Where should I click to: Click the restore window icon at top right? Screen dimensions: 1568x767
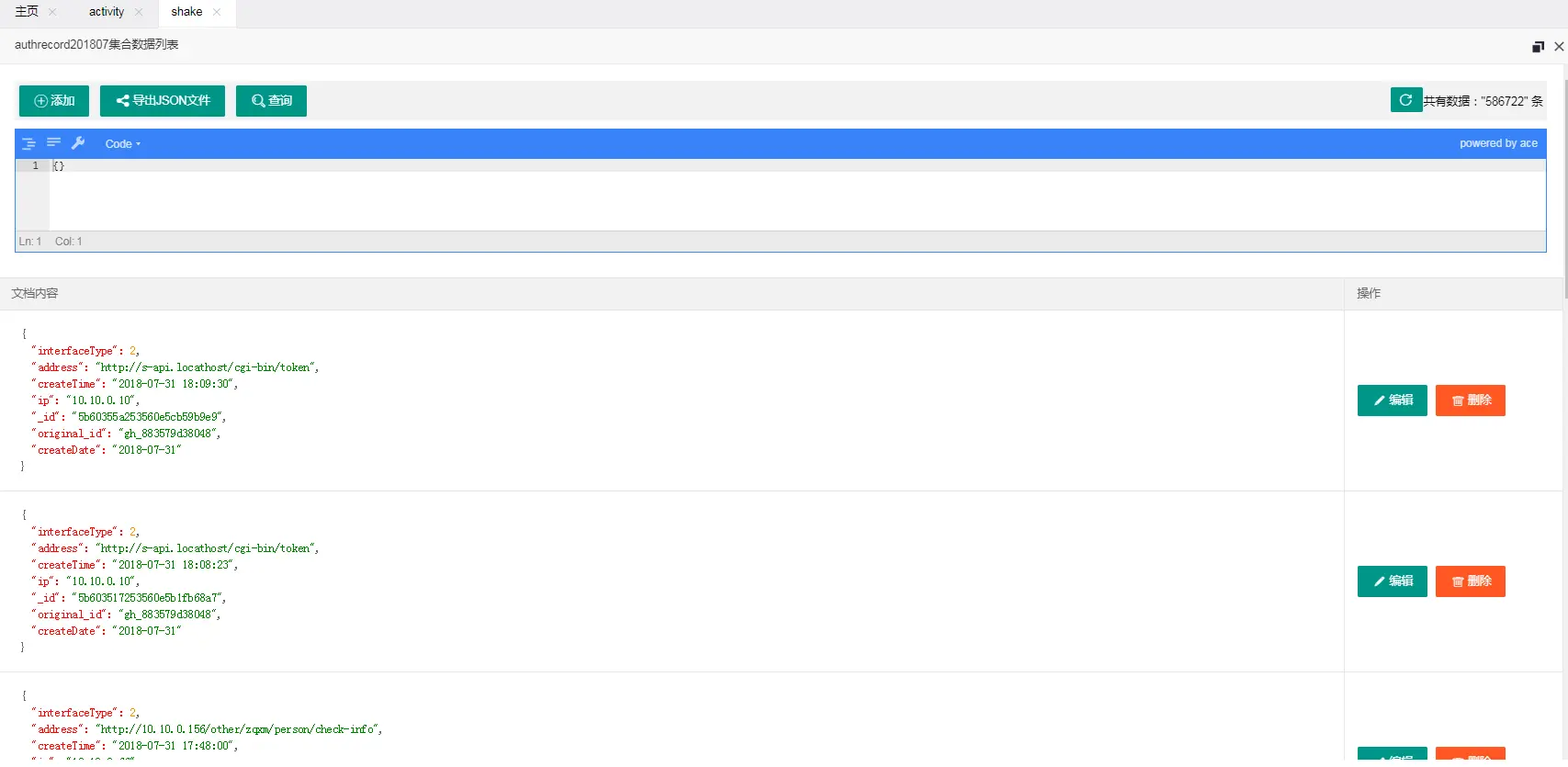[x=1538, y=47]
